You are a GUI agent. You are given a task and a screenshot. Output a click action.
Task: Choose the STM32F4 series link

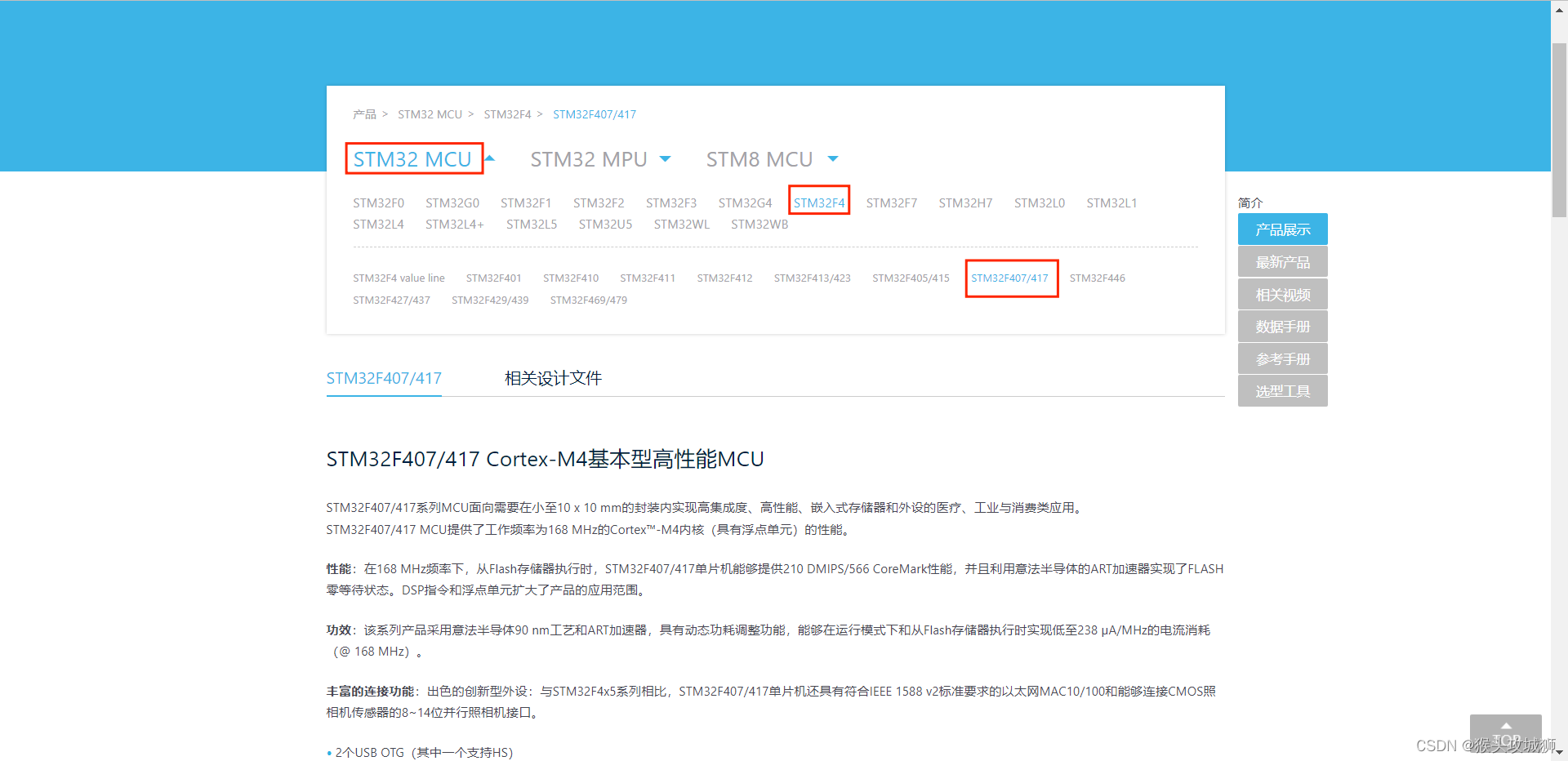click(819, 203)
